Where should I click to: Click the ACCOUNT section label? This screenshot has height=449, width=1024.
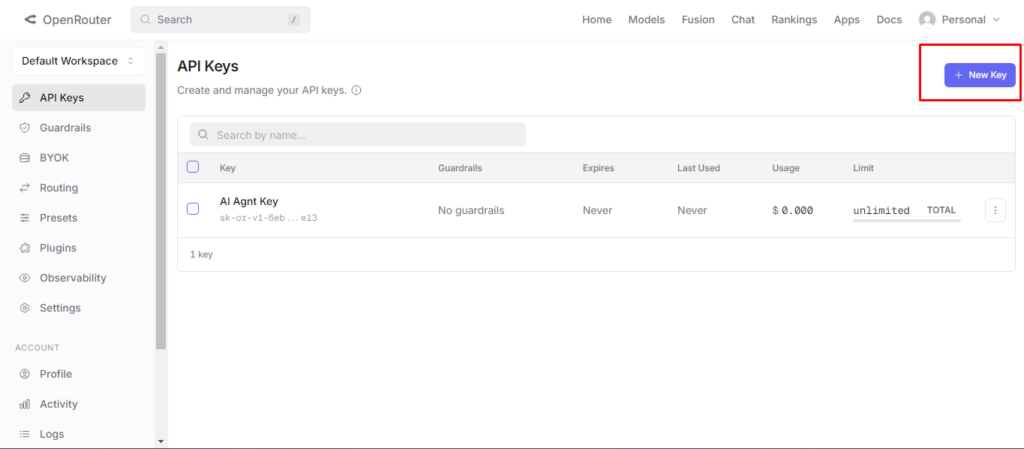click(37, 348)
